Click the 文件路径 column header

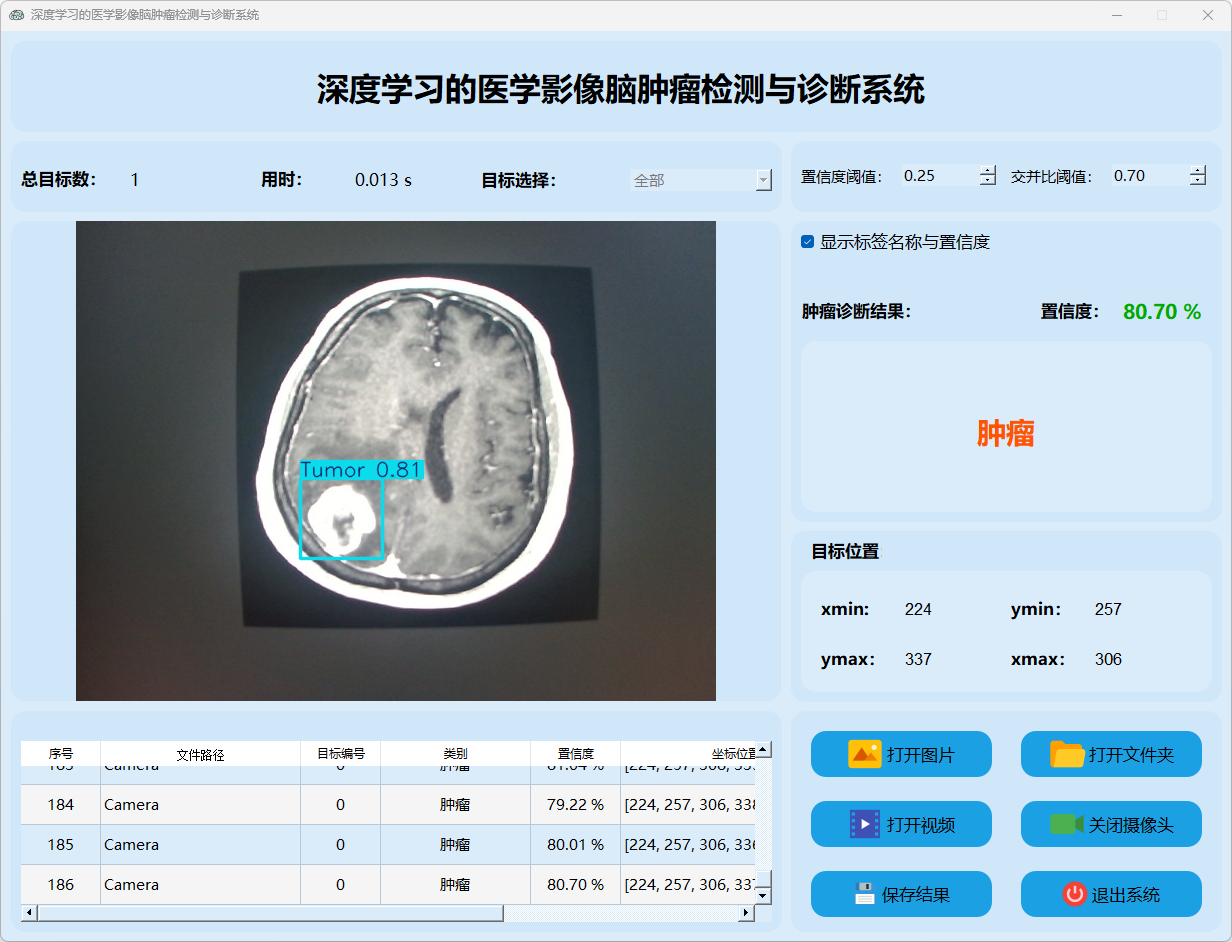click(x=200, y=754)
